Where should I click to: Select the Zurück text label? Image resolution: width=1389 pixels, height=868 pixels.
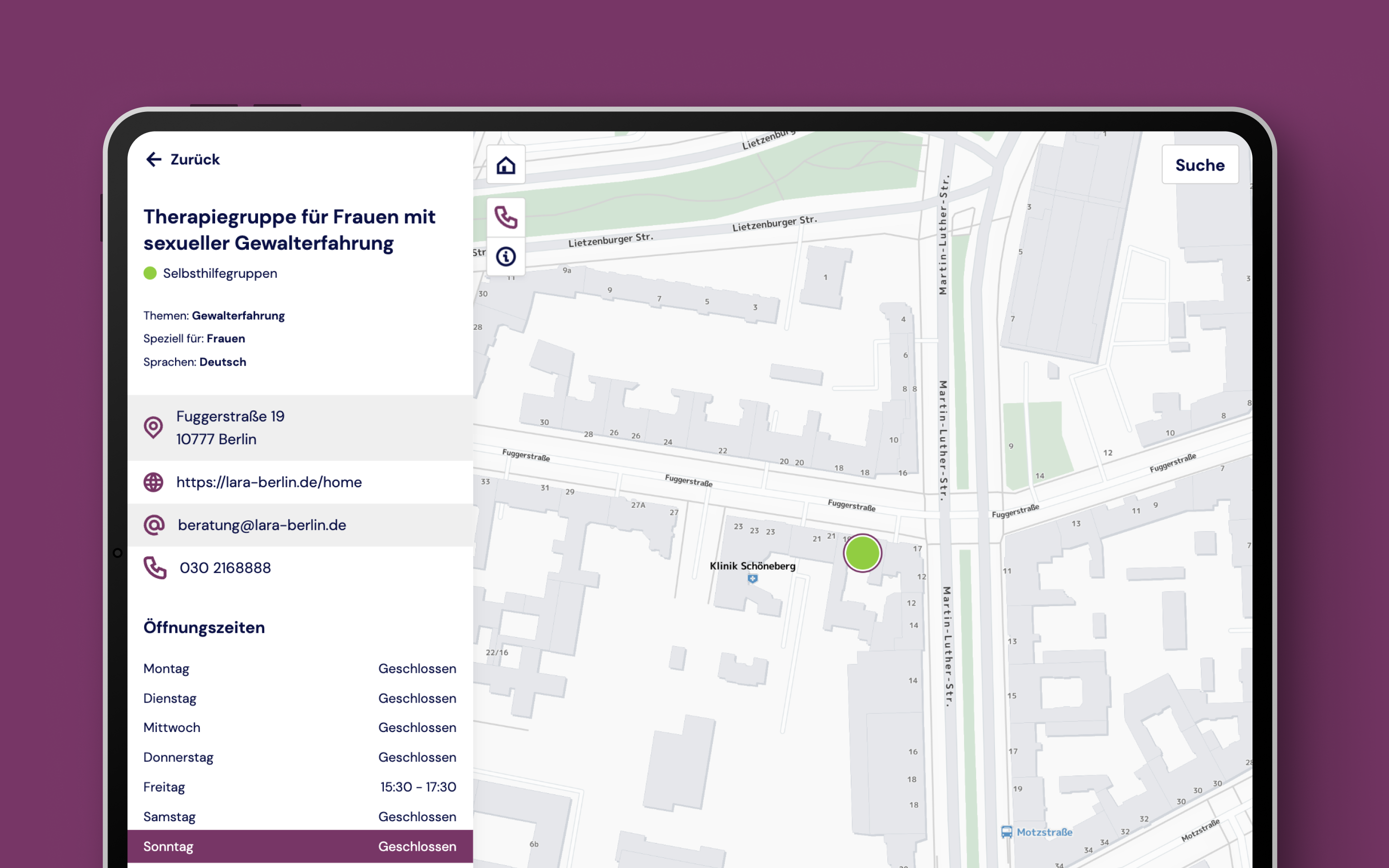pos(195,159)
